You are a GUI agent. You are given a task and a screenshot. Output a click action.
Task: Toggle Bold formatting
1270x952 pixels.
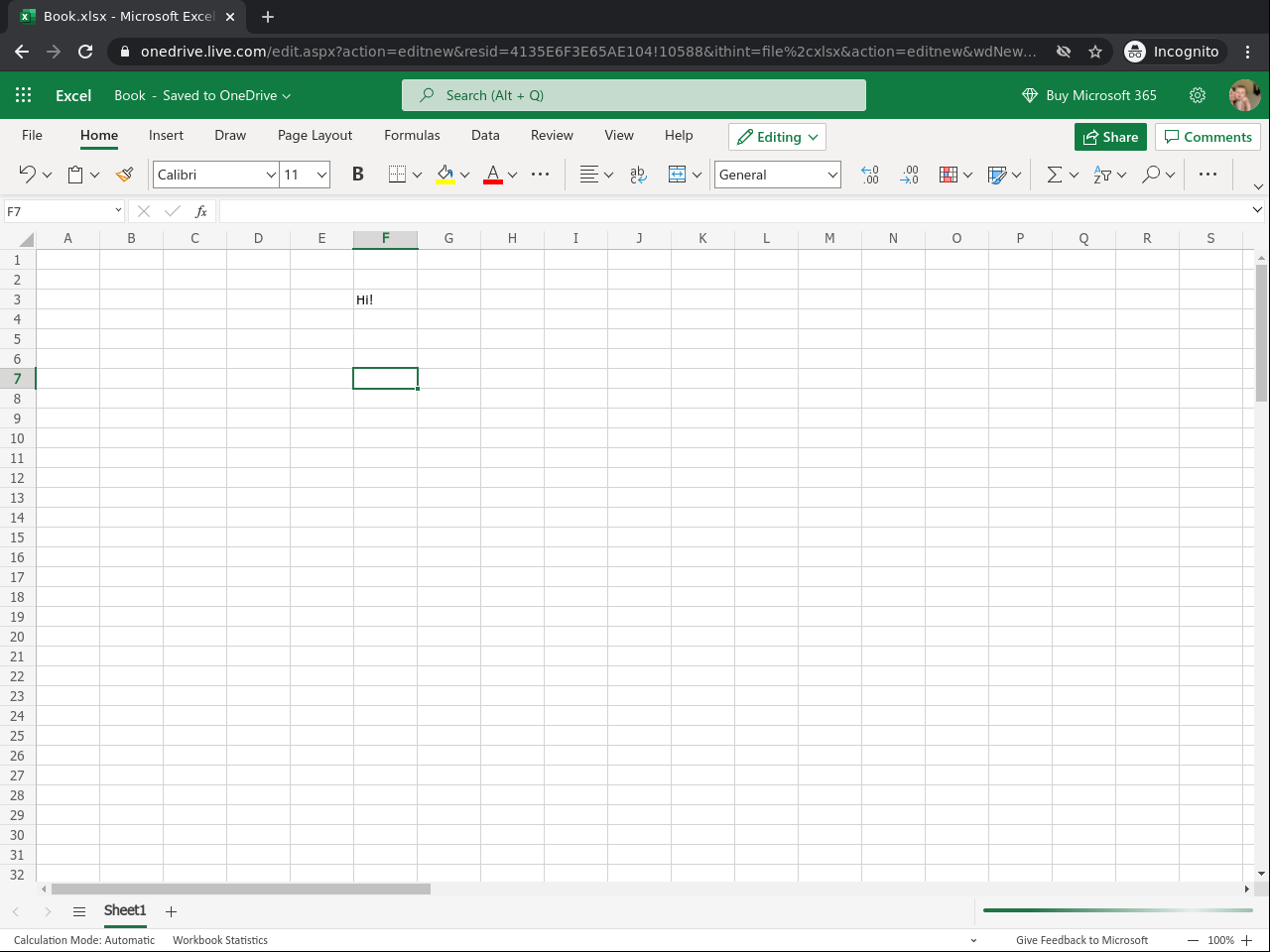[x=358, y=175]
